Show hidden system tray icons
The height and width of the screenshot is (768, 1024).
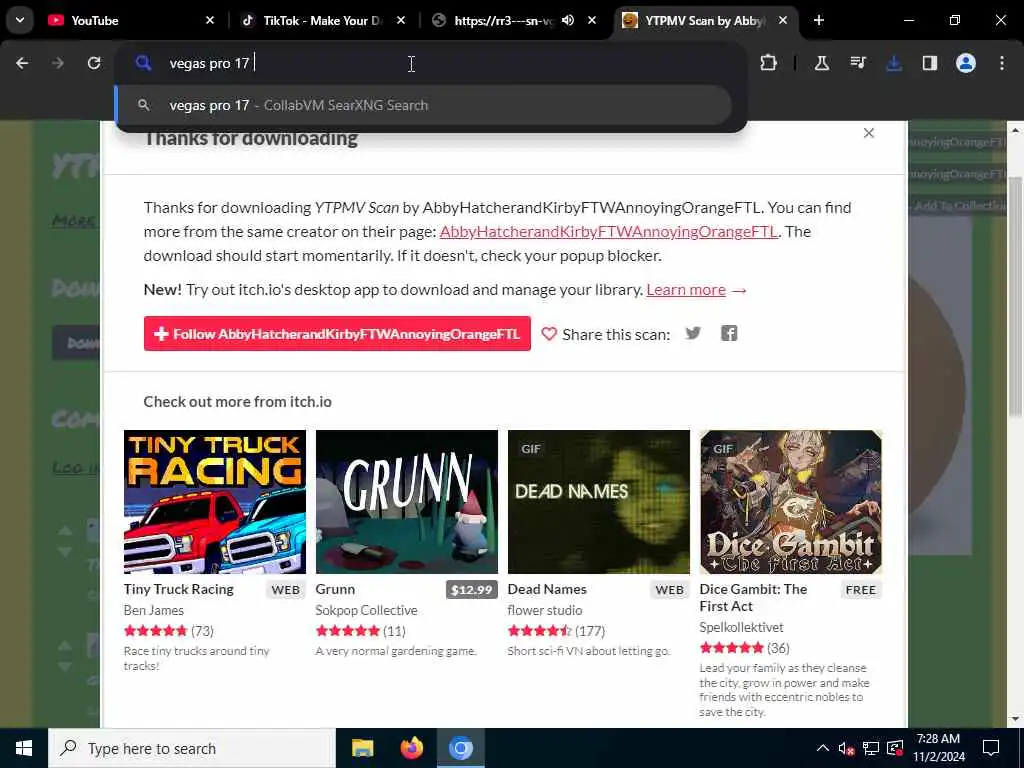823,748
